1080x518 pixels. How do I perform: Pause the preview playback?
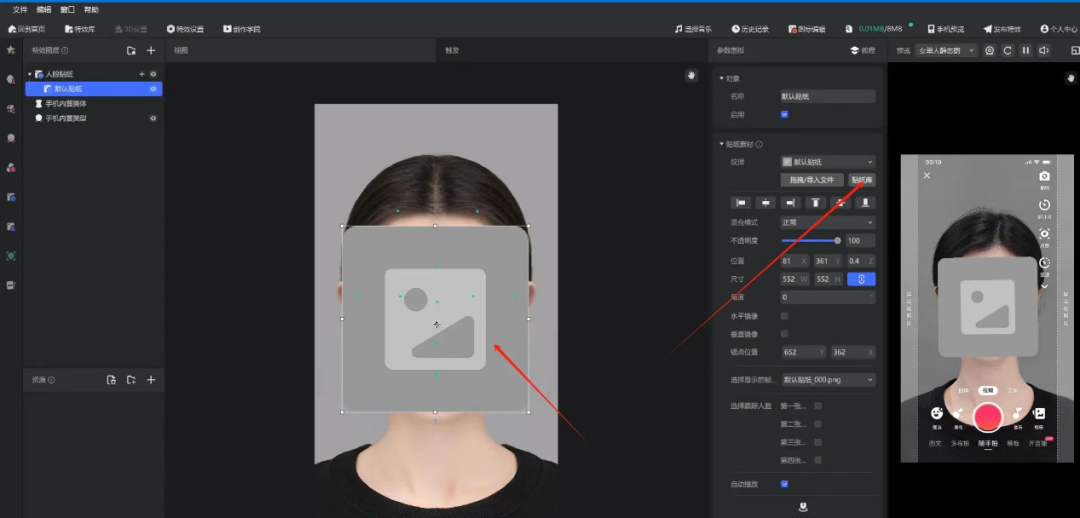[1025, 50]
